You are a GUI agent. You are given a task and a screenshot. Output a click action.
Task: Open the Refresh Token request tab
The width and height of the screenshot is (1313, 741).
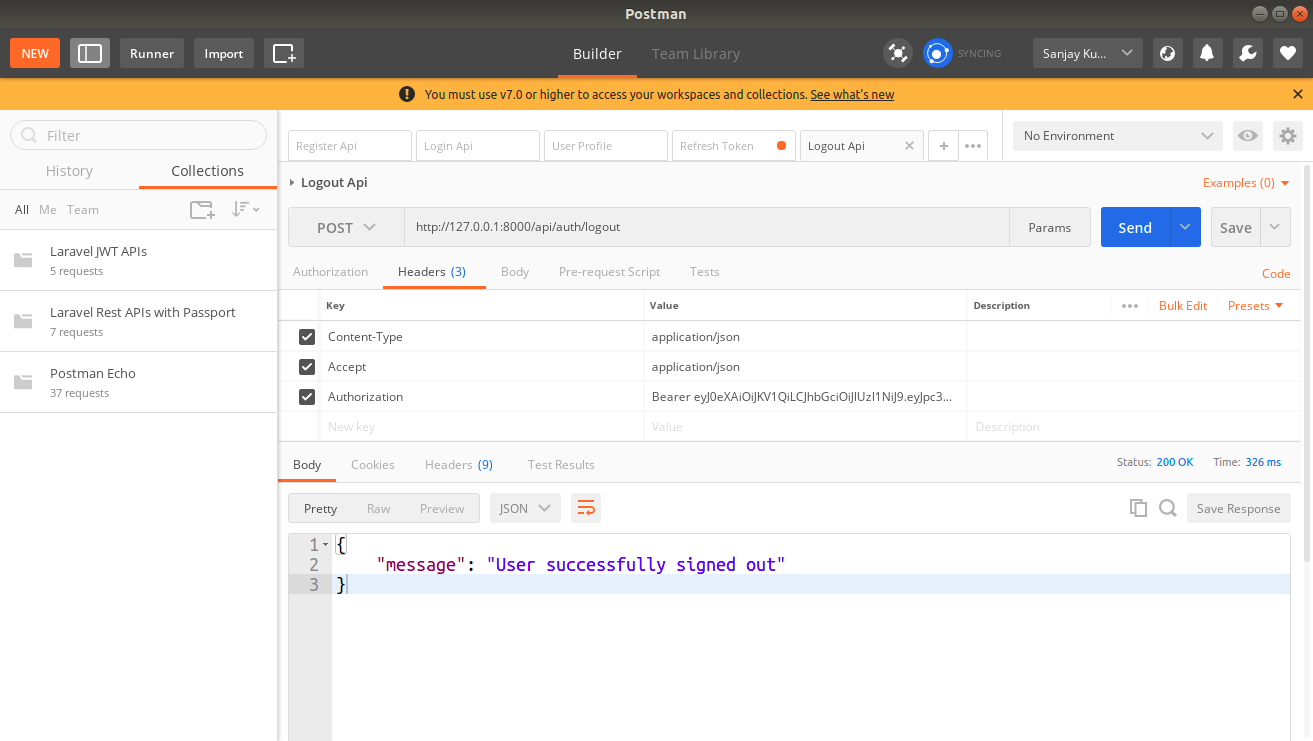pyautogui.click(x=724, y=146)
